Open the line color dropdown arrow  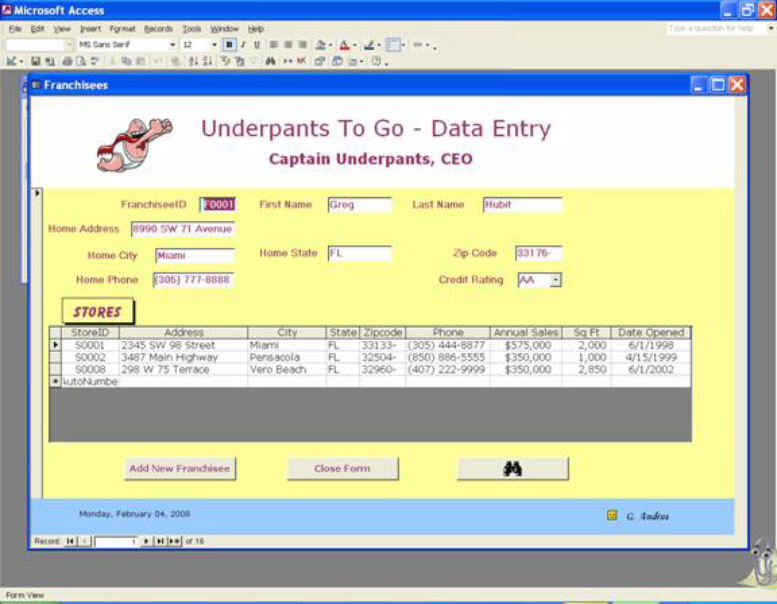click(x=379, y=46)
